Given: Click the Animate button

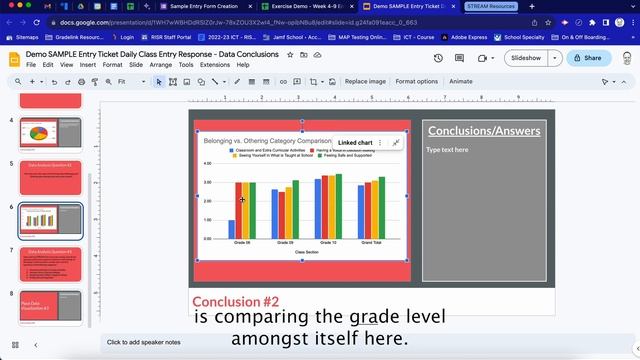Looking at the screenshot, I should click(x=461, y=82).
